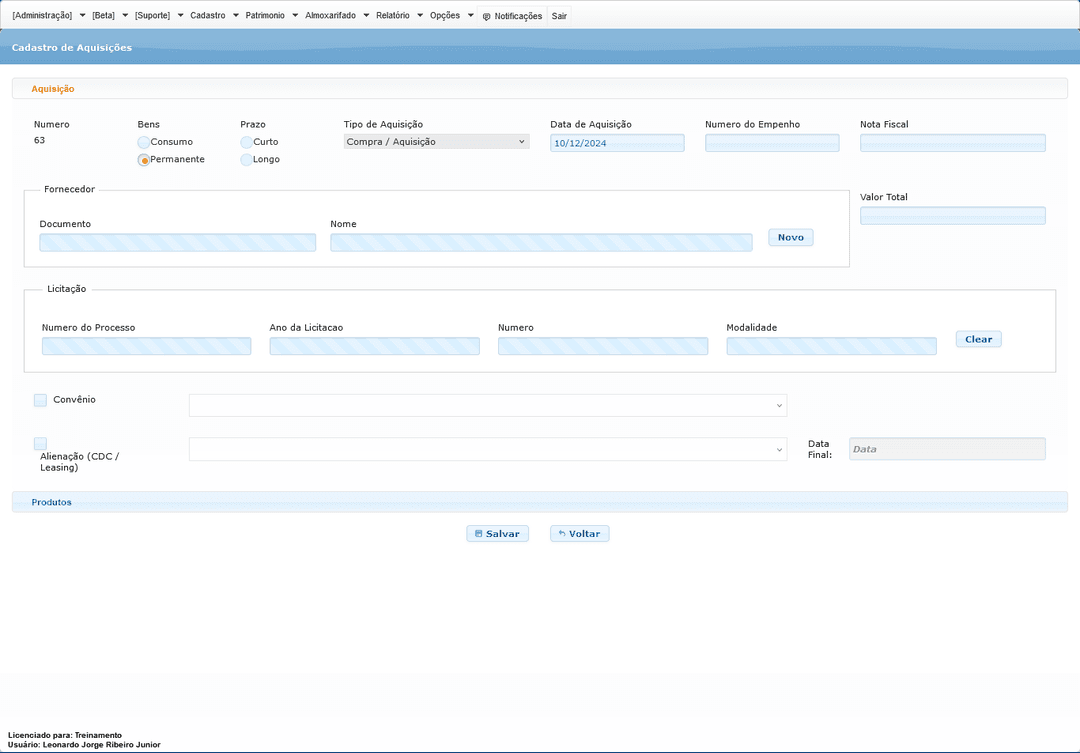This screenshot has height=753, width=1080.
Task: Click the arrow next to Almoxarifado
Action: tap(366, 15)
